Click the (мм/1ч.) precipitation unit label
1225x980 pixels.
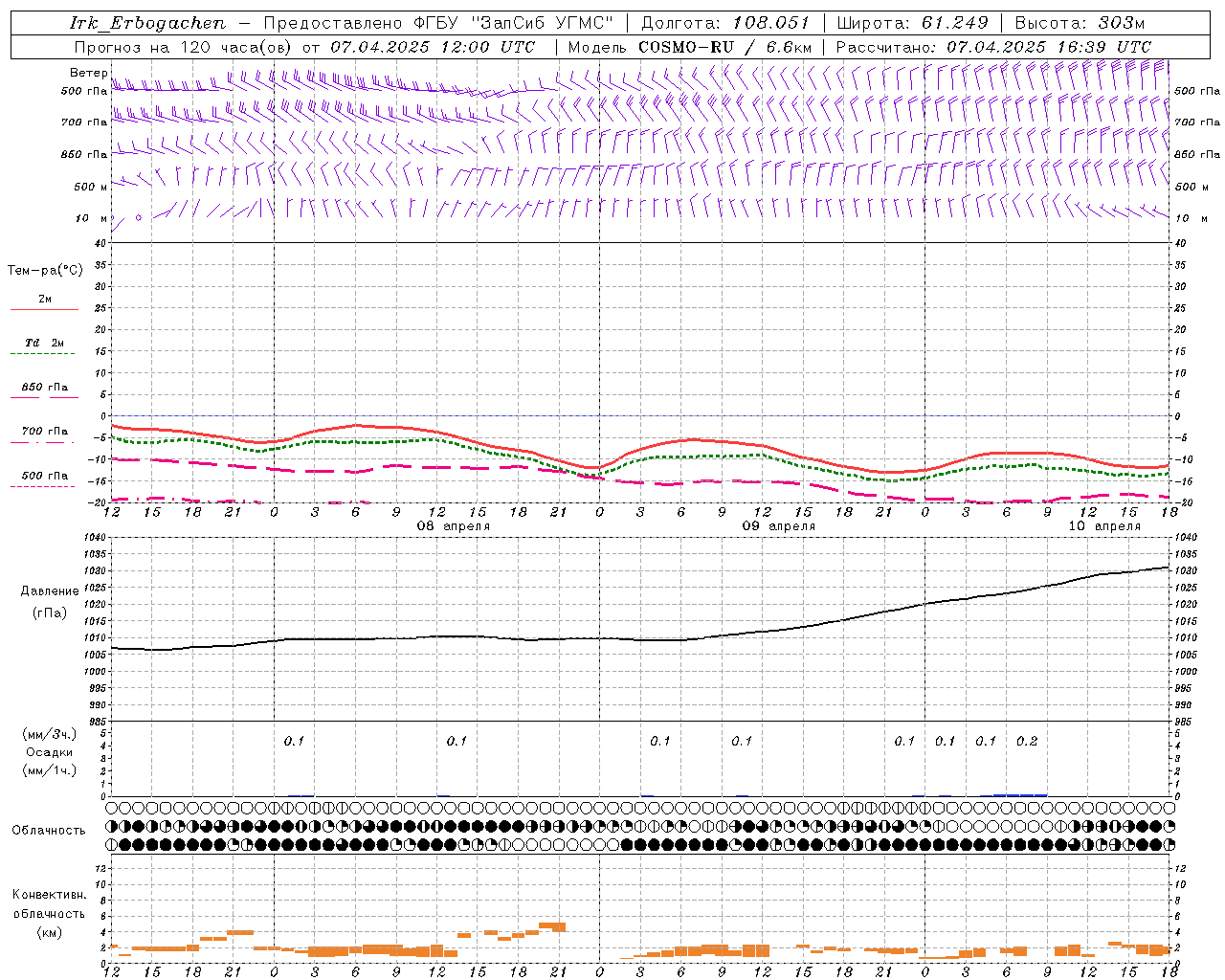pos(50,770)
